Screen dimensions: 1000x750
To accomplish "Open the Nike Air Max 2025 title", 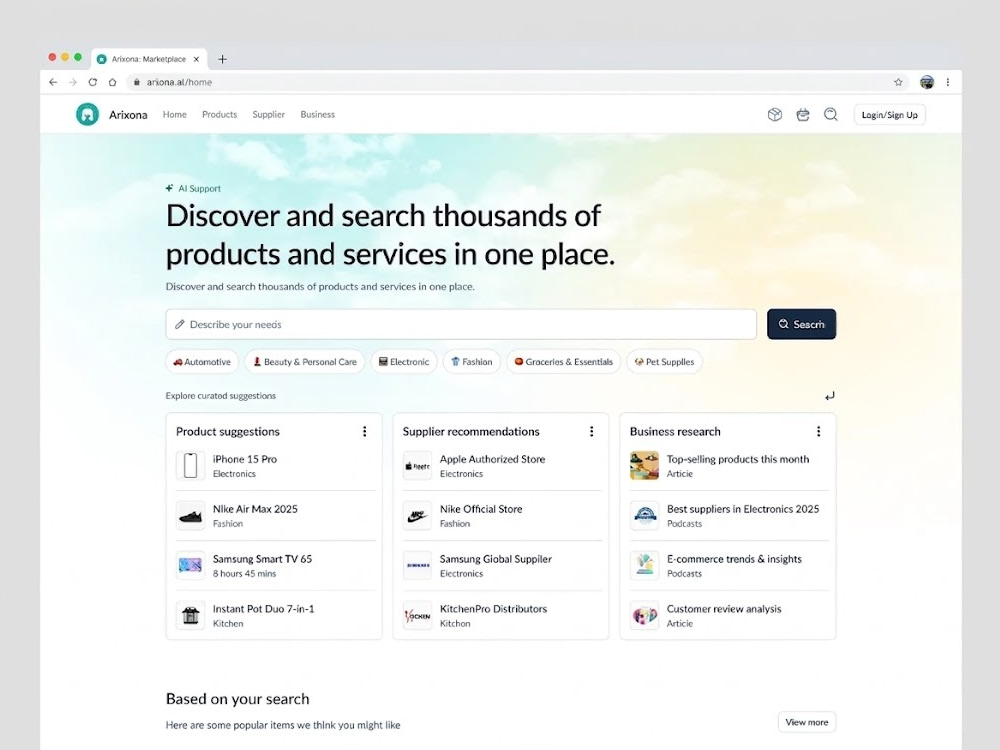I will (x=255, y=509).
